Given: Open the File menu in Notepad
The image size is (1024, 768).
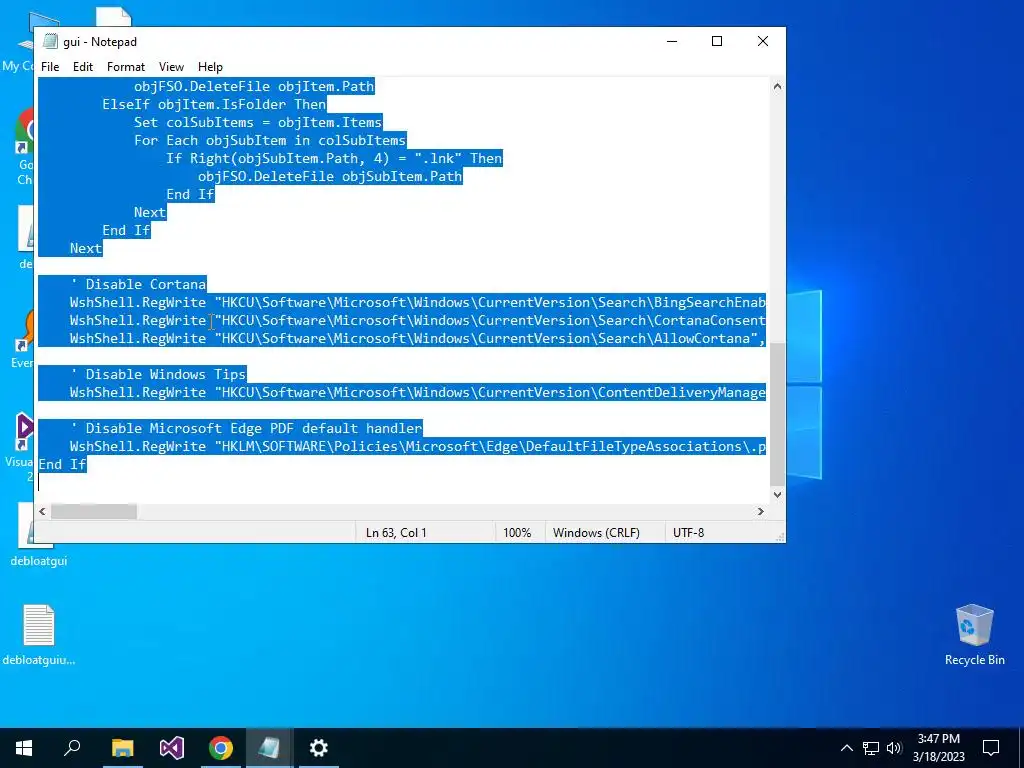Looking at the screenshot, I should (50, 67).
